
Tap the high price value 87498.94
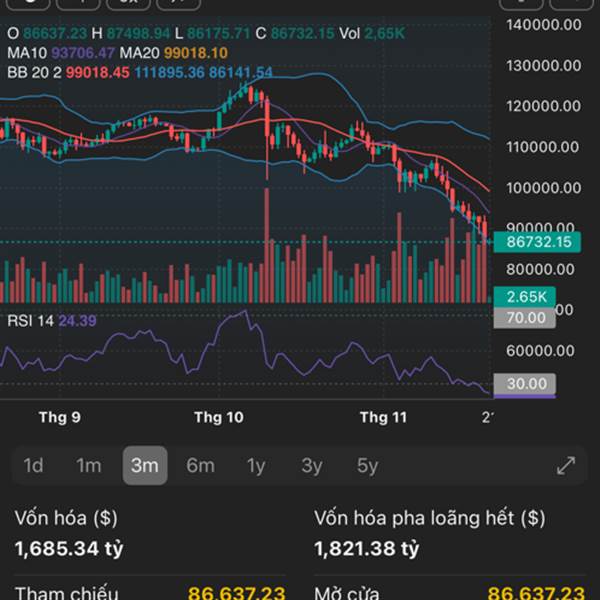coord(138,33)
